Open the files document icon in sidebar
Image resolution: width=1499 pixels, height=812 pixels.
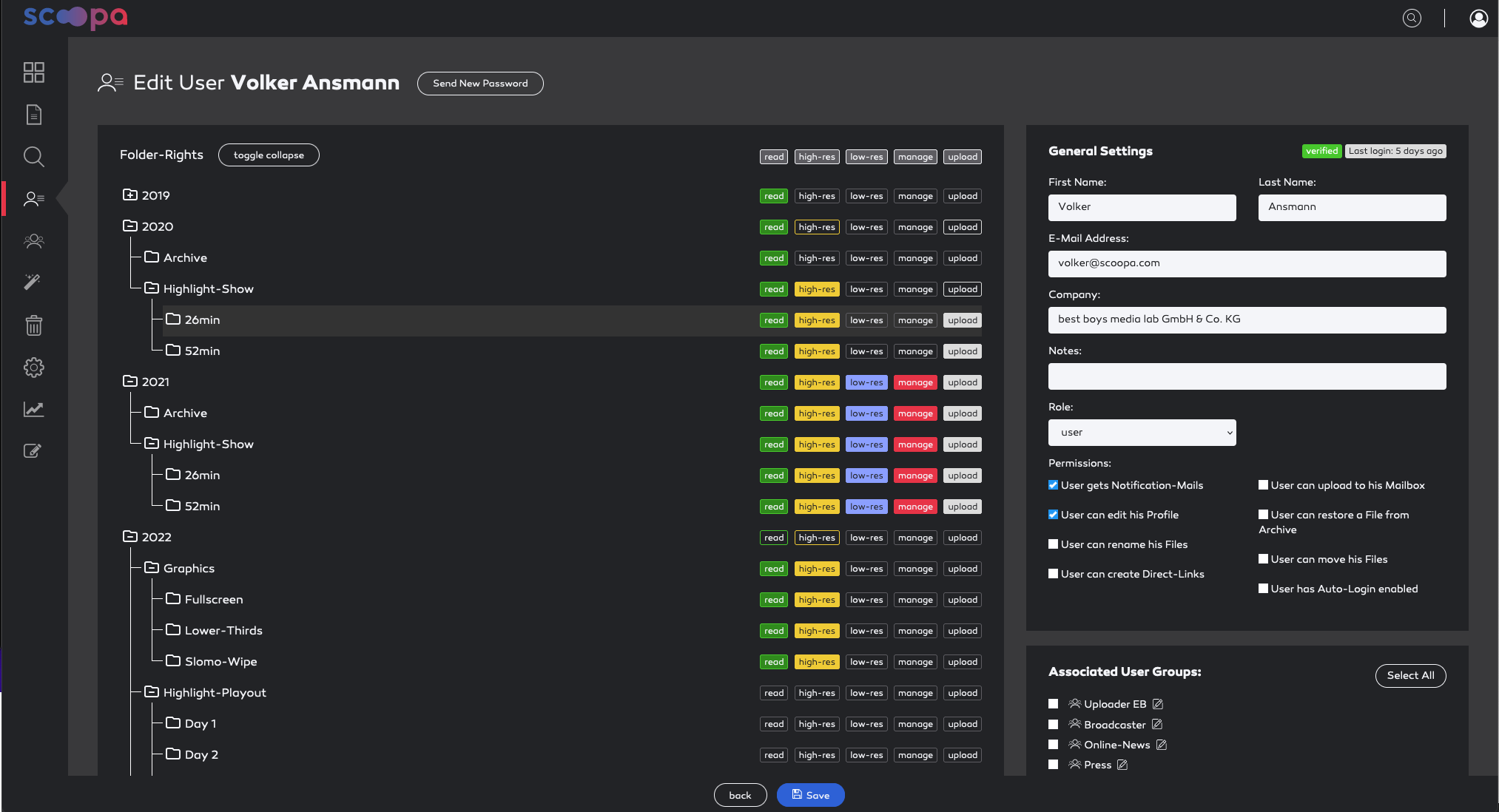point(33,115)
